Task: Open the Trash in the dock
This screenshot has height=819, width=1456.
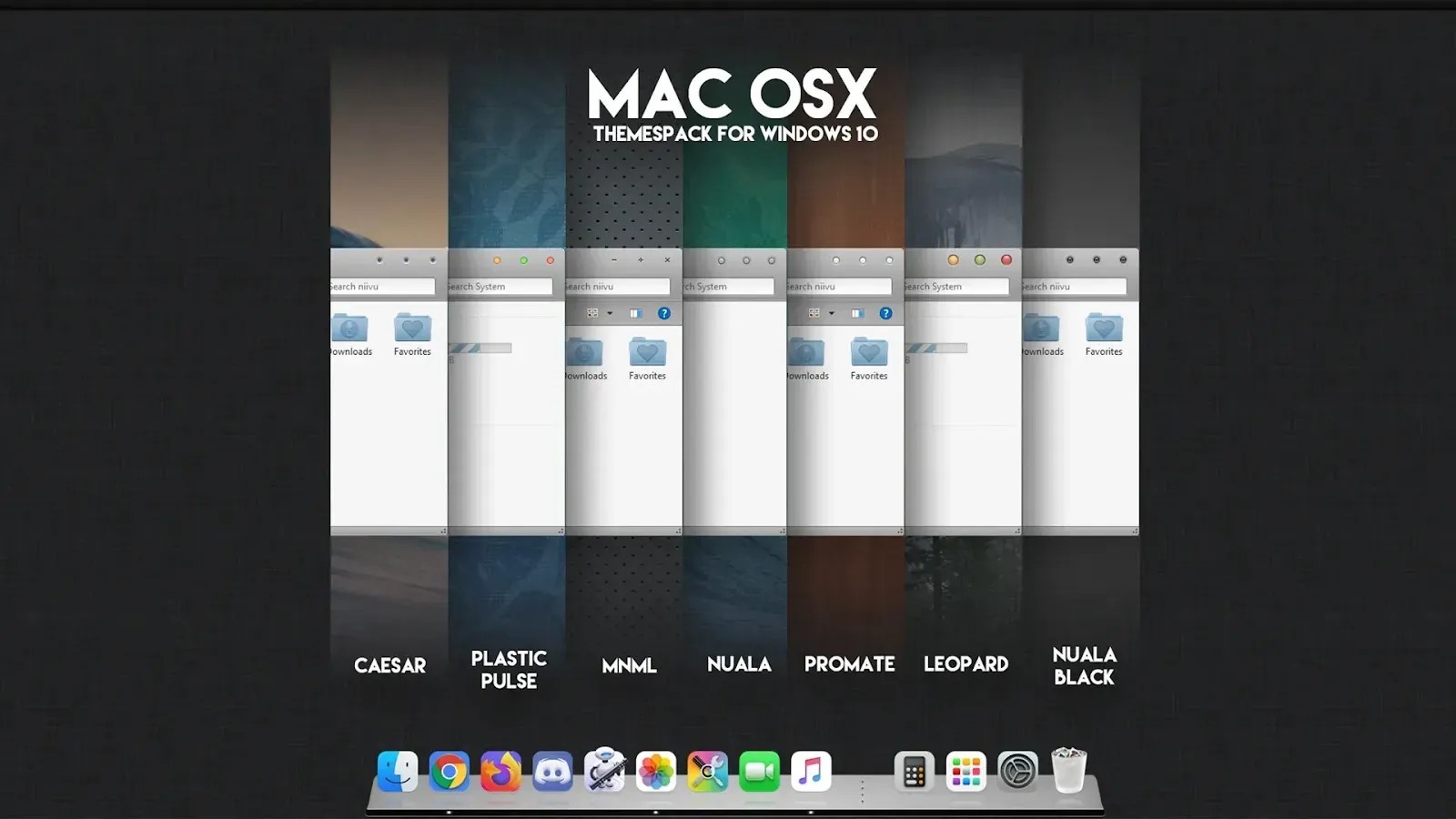Action: click(x=1069, y=770)
